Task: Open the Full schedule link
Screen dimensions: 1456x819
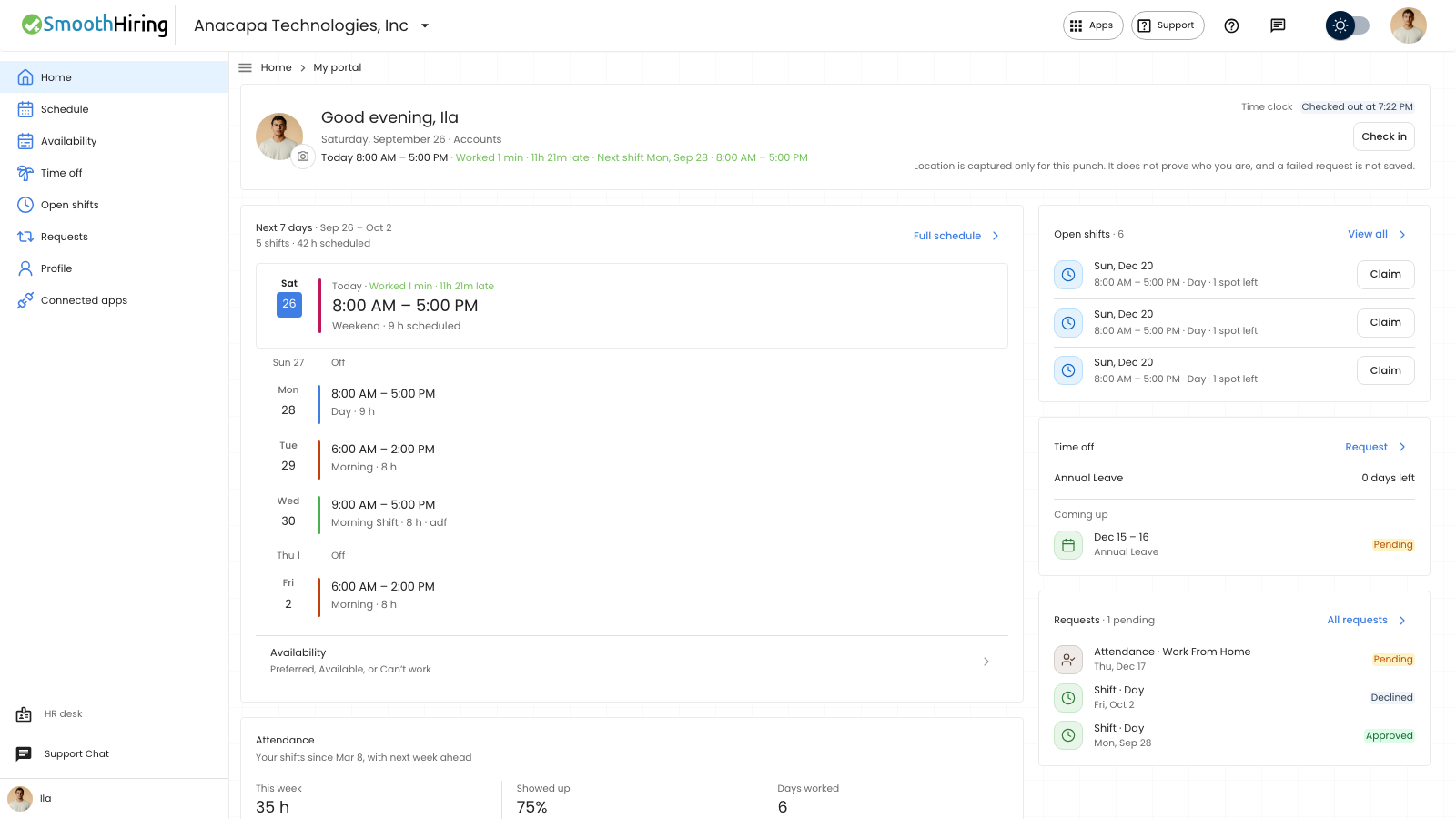Action: click(956, 236)
